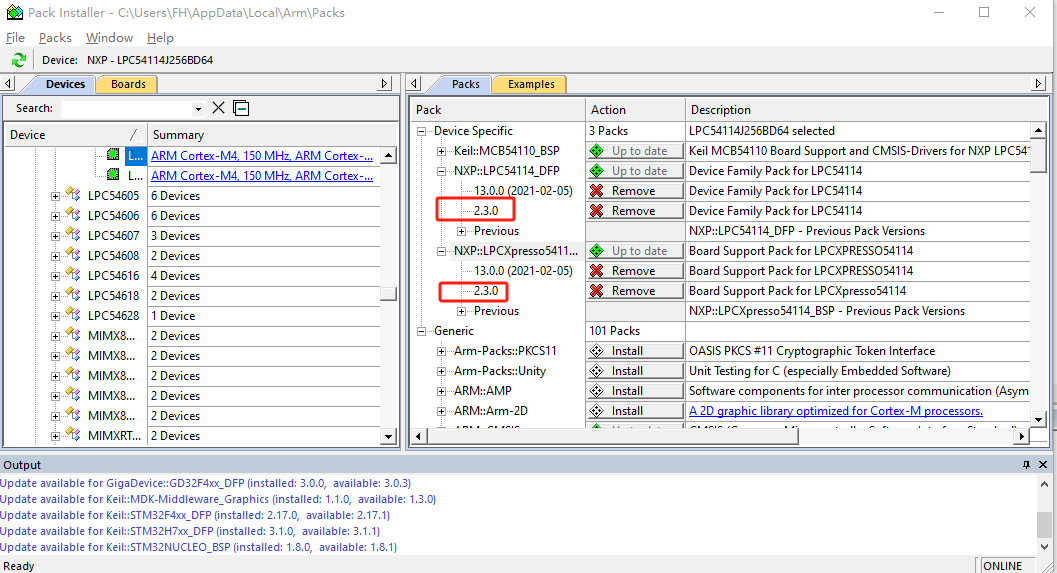Collapse the Device Specific packs group
Screen dimensions: 1057x573
point(423,131)
